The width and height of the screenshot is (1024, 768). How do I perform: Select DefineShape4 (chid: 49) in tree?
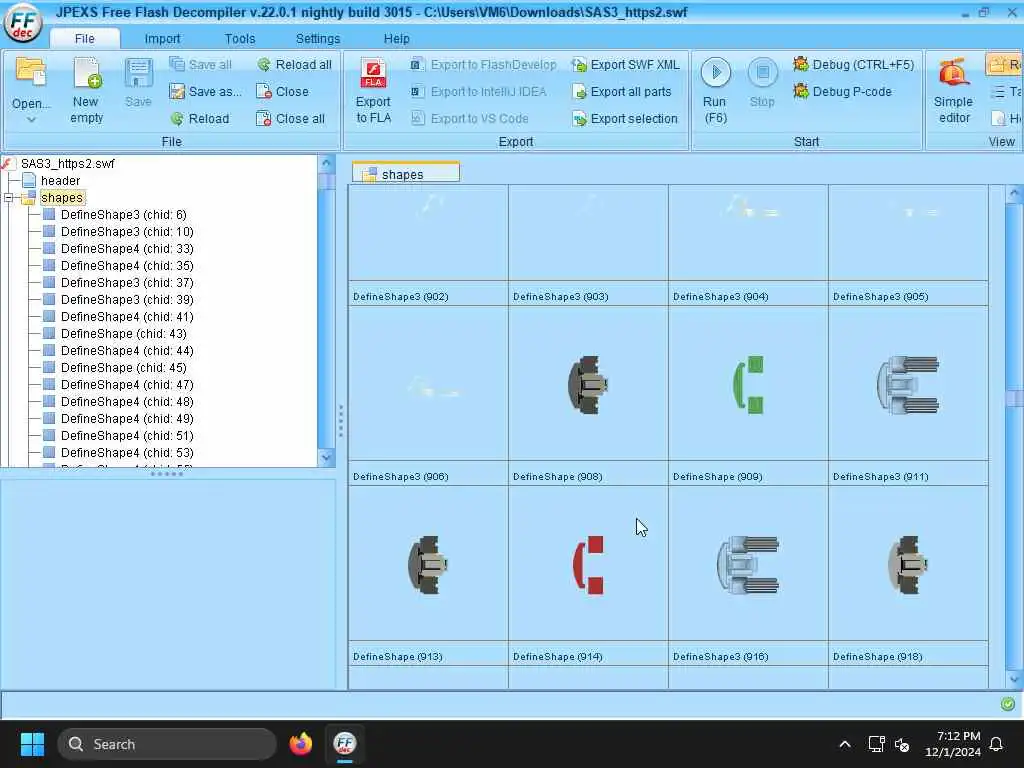[127, 419]
